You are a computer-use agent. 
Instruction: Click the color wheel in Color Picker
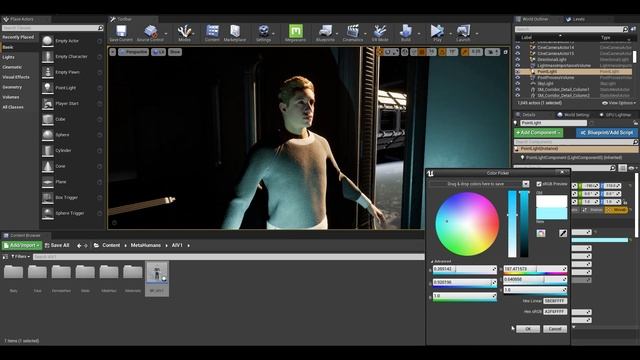click(x=467, y=224)
